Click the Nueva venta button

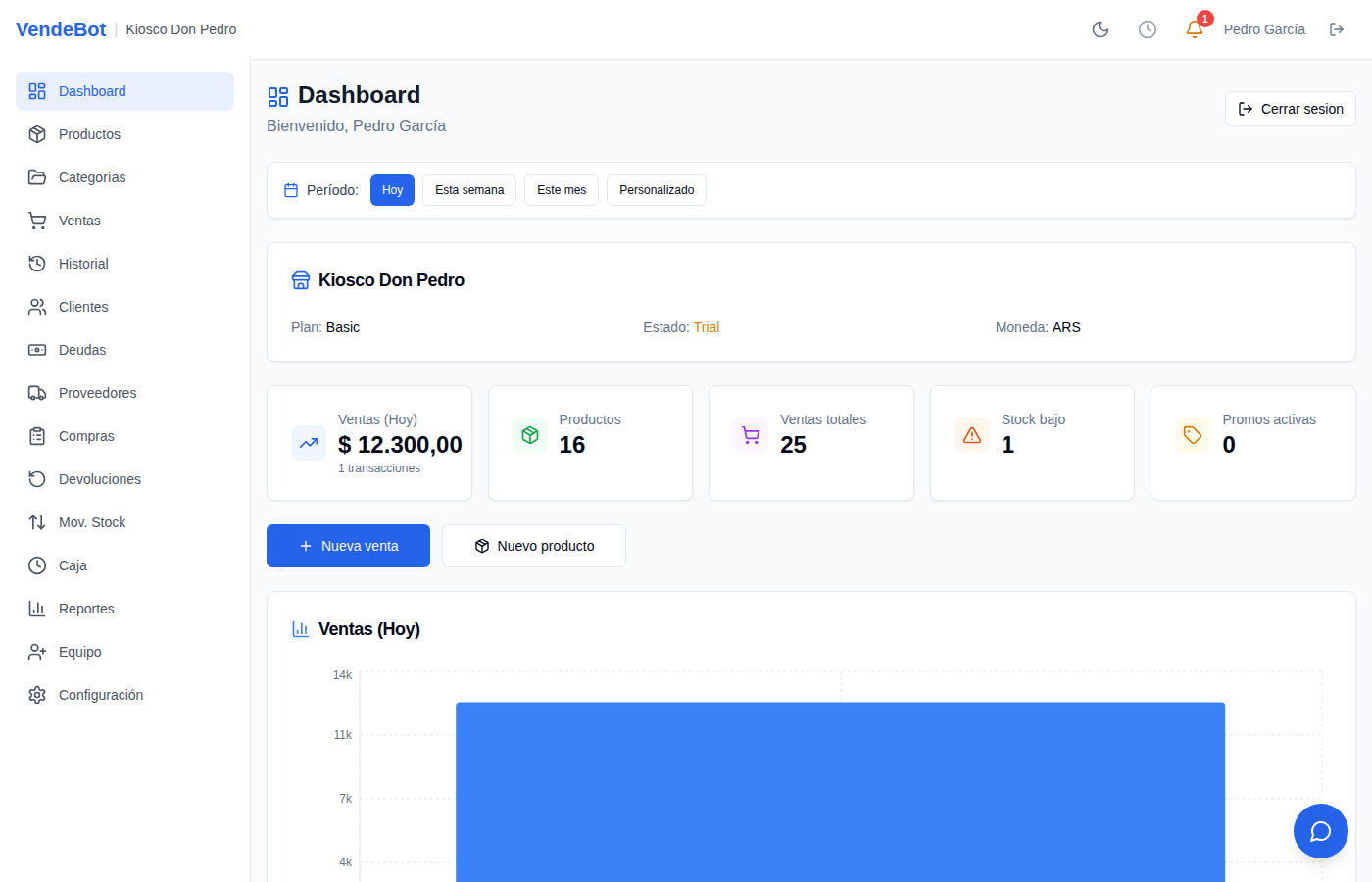[x=348, y=546]
